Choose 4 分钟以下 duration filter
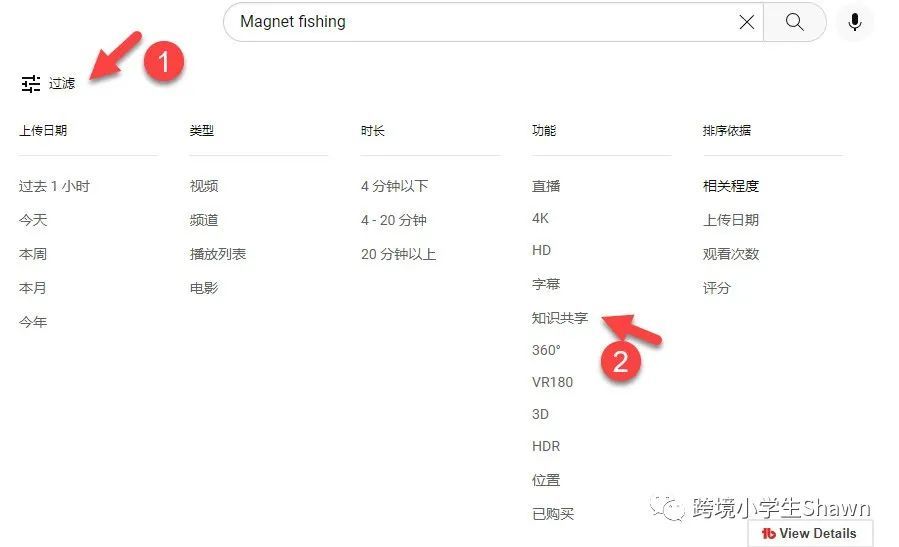The height and width of the screenshot is (547, 899). click(x=394, y=186)
